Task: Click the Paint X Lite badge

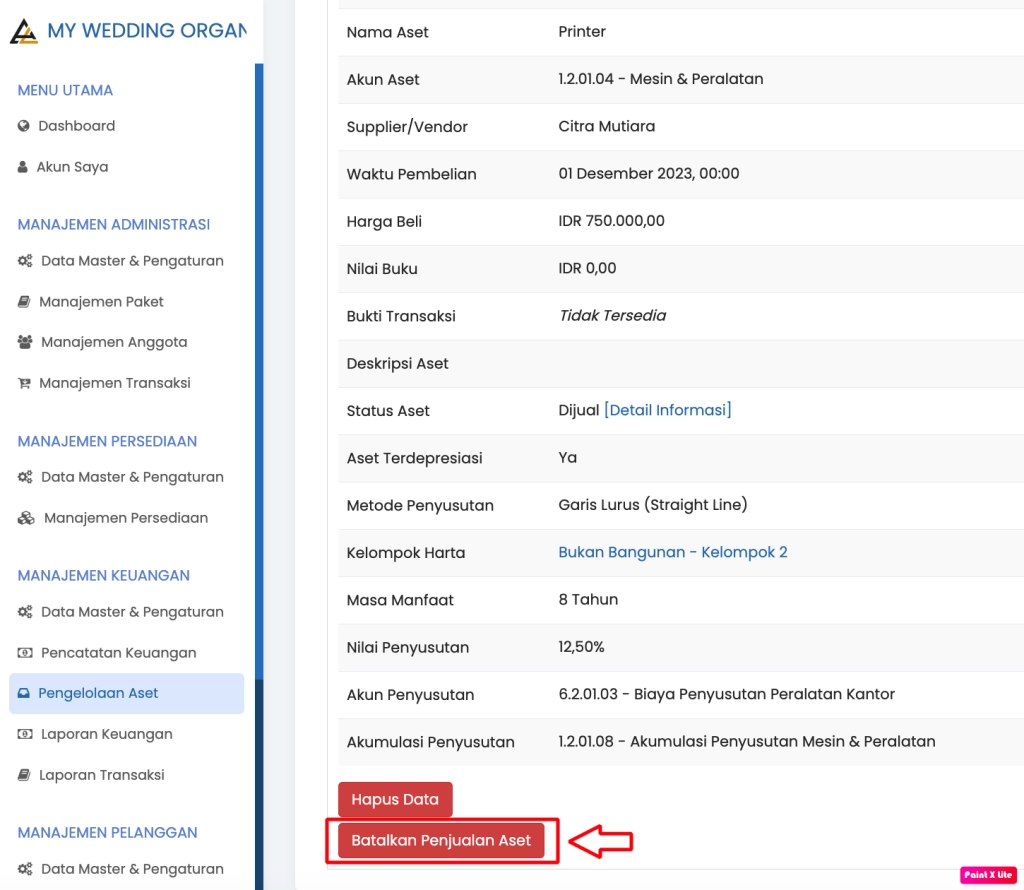Action: [x=988, y=874]
